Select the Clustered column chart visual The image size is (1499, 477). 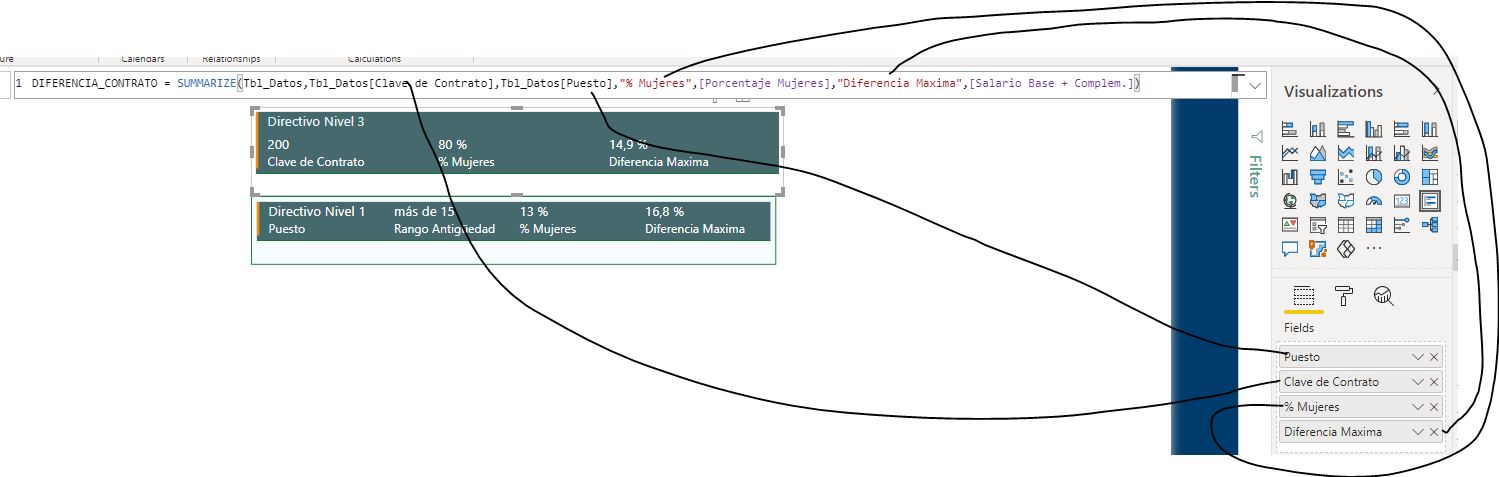[x=1374, y=129]
